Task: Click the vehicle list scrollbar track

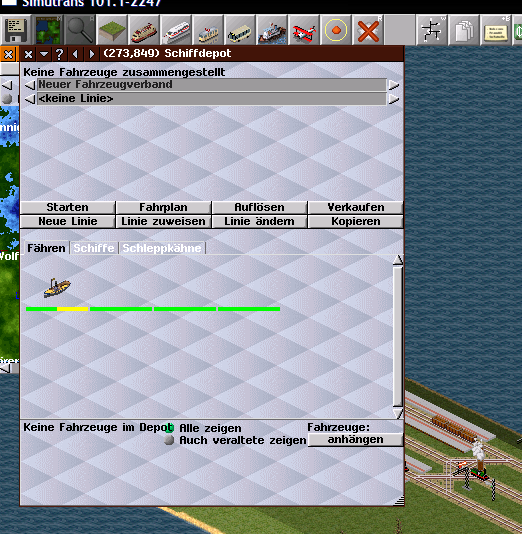Action: 398,336
